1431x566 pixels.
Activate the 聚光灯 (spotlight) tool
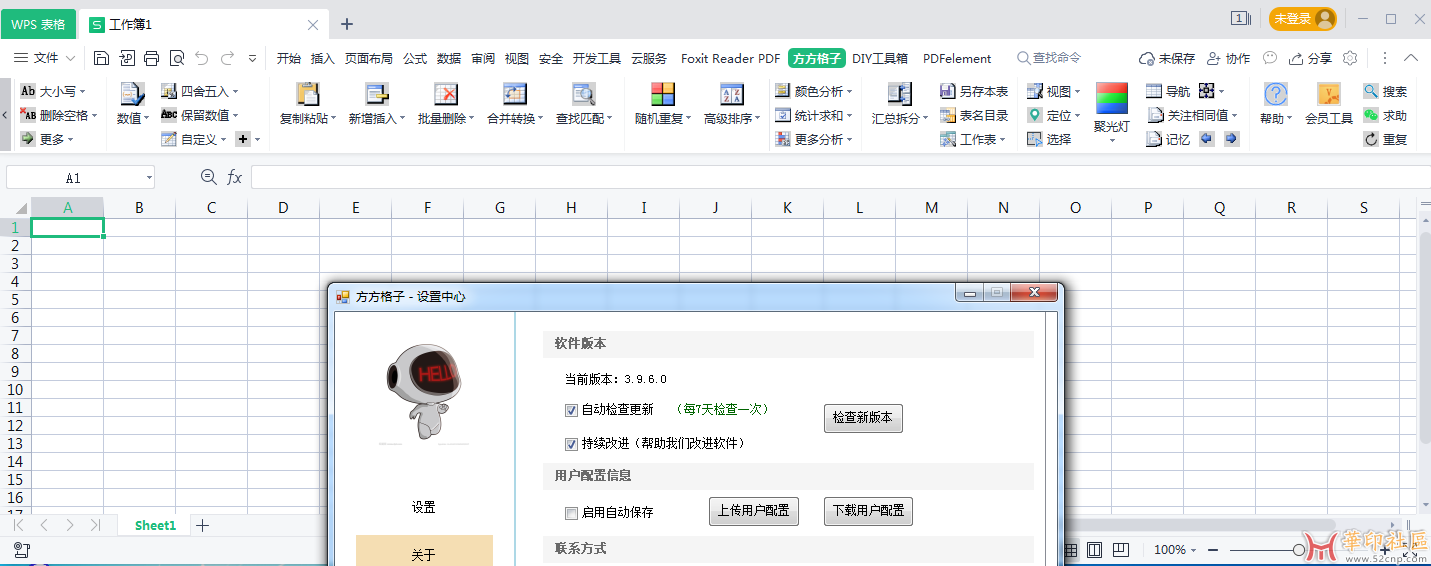(1112, 113)
